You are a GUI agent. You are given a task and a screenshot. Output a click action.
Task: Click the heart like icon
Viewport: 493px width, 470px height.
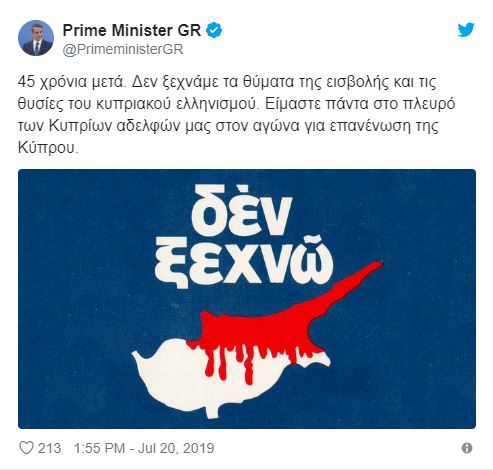pos(26,448)
